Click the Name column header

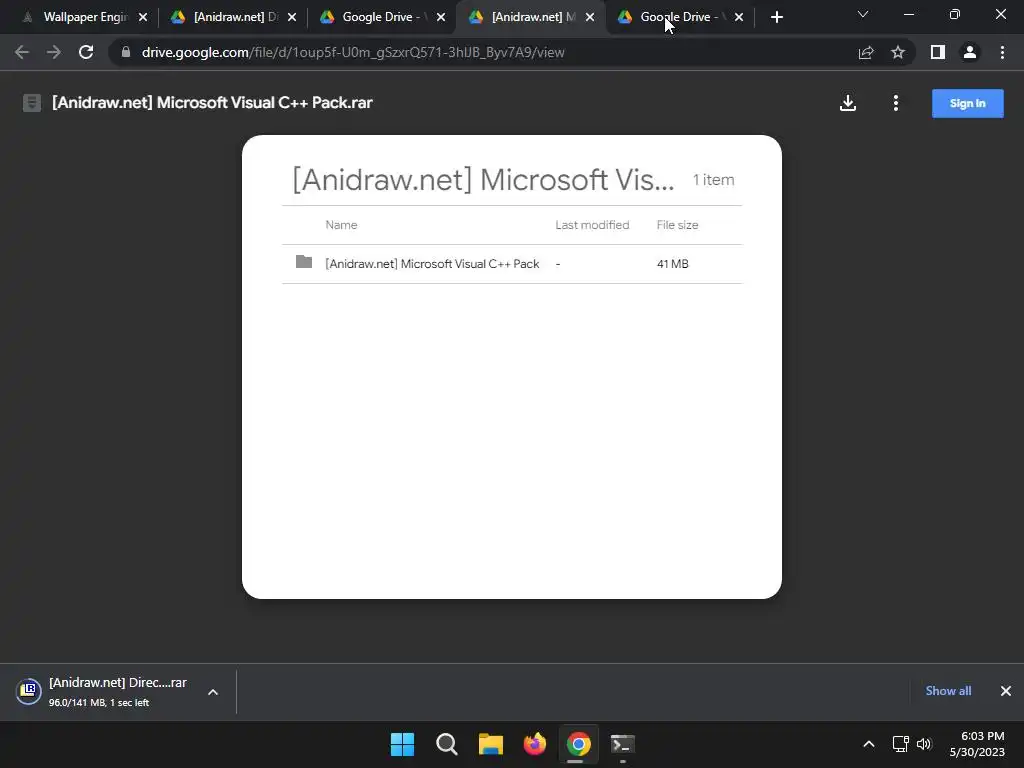[x=341, y=225]
